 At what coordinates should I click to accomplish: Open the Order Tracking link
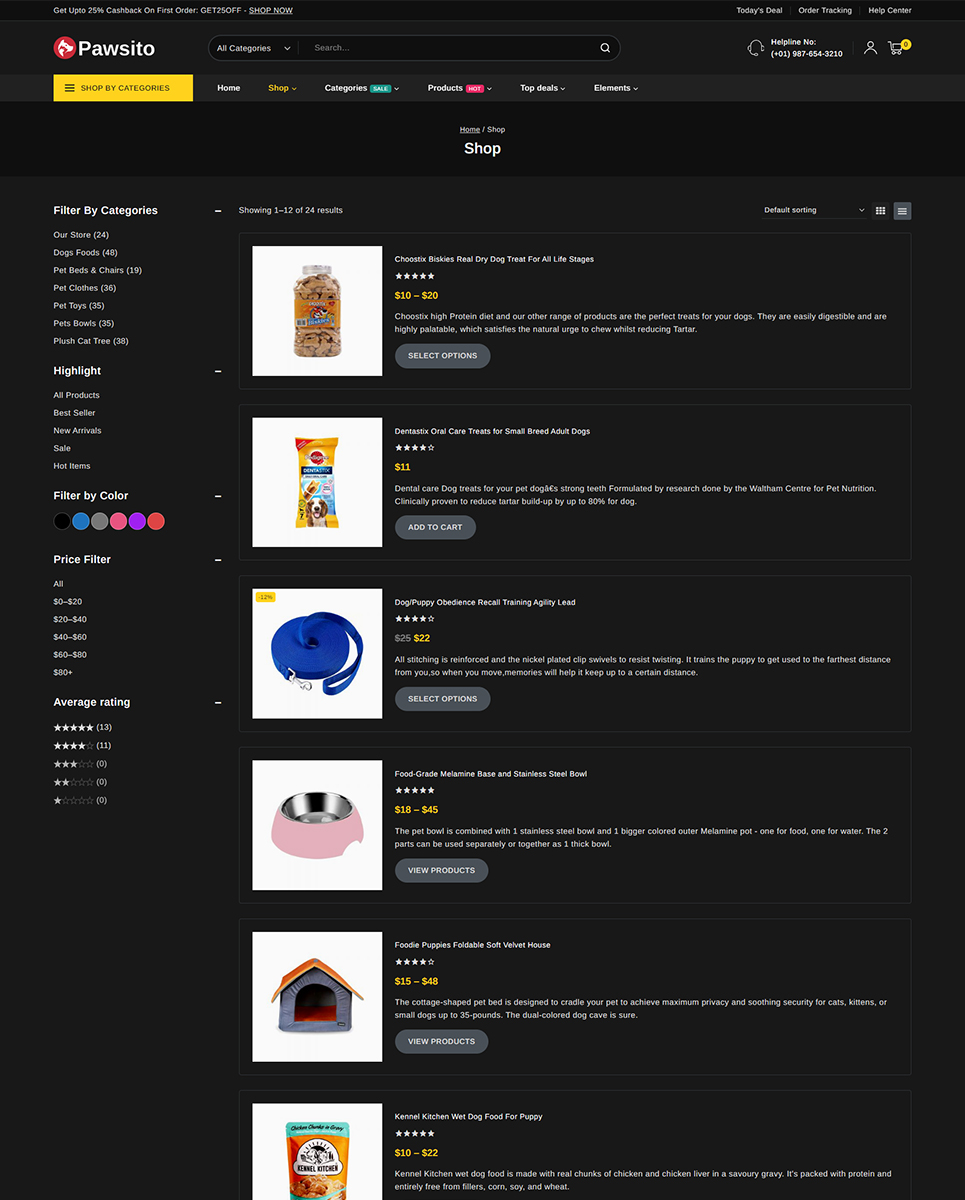pyautogui.click(x=825, y=10)
